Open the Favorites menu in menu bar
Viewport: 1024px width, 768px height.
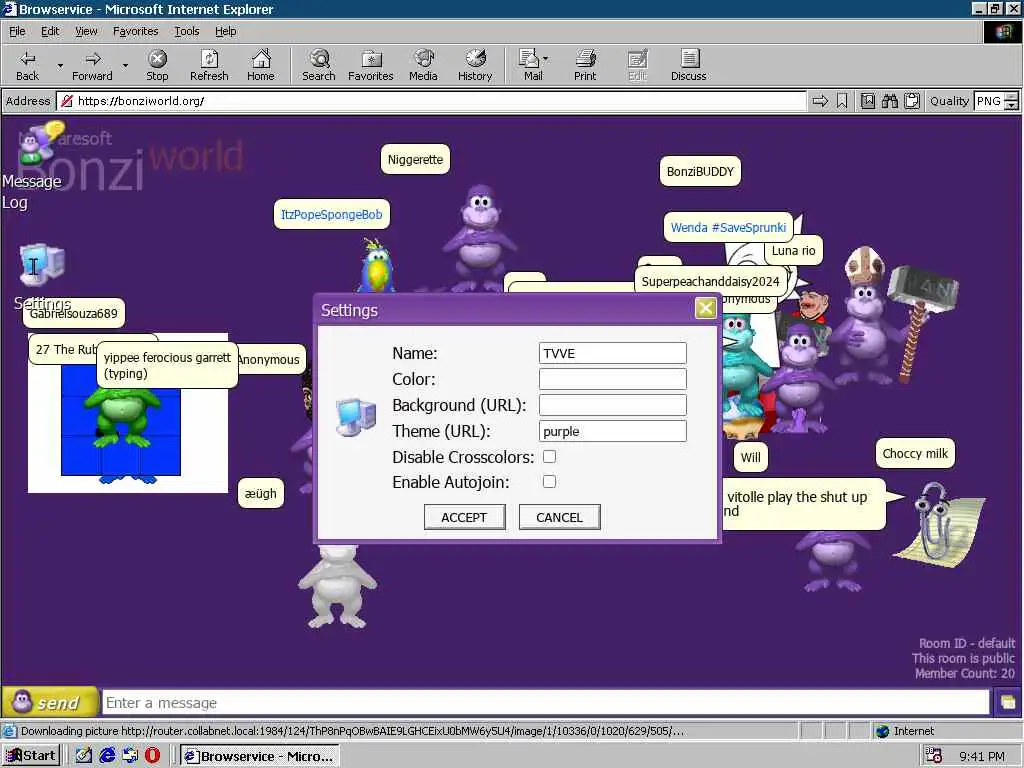click(135, 31)
